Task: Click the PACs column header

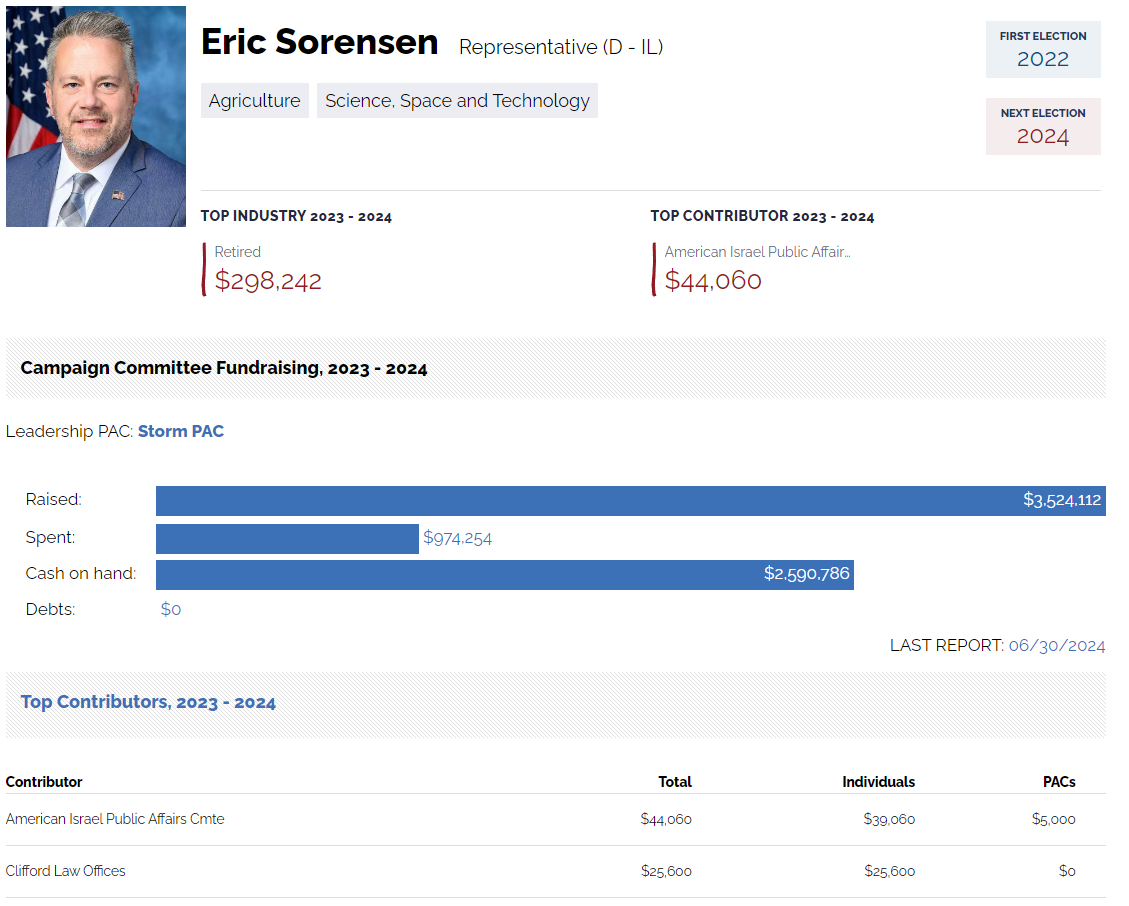Action: click(1059, 782)
